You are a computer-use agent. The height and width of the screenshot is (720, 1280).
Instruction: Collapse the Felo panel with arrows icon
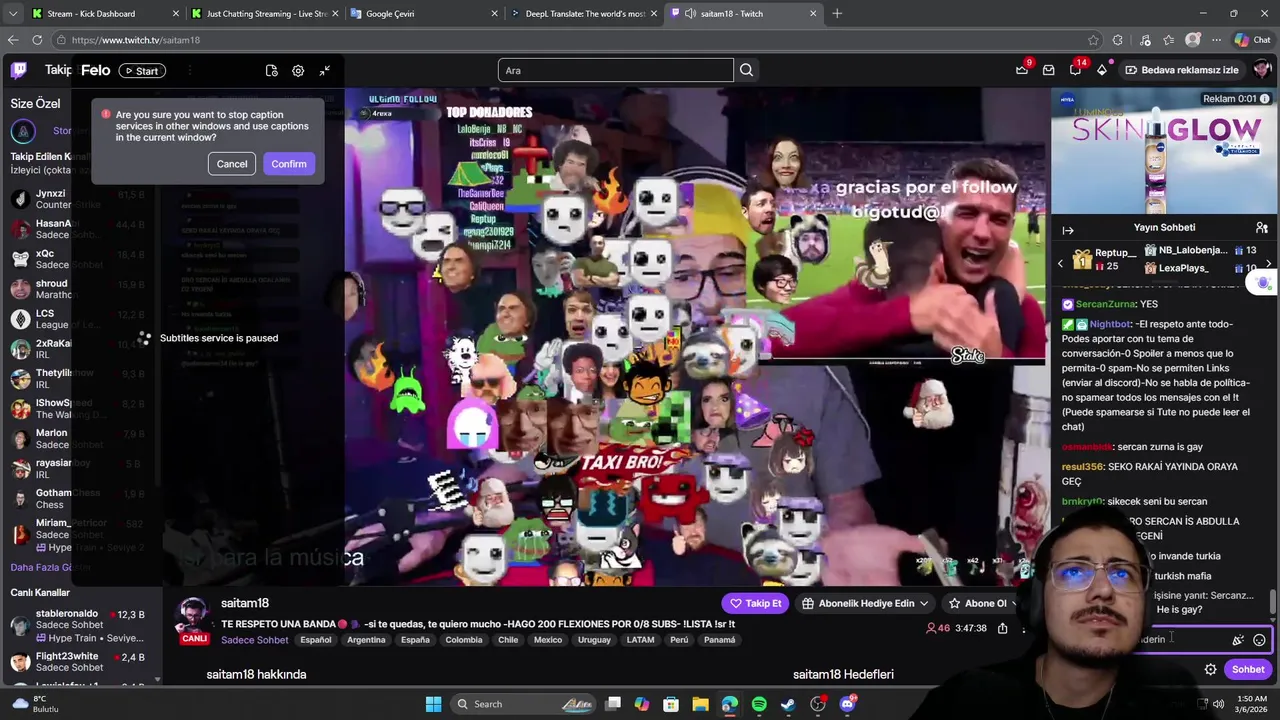click(325, 71)
